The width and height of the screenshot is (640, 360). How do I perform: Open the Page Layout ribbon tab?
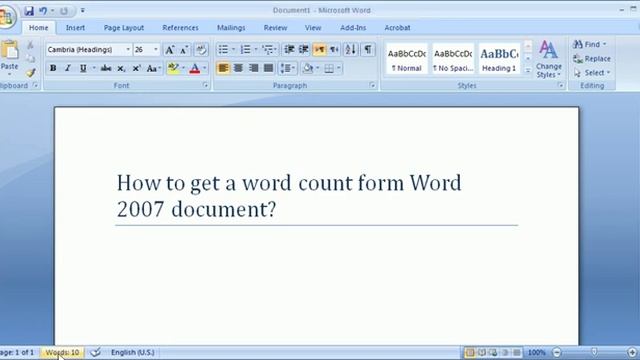coord(124,28)
